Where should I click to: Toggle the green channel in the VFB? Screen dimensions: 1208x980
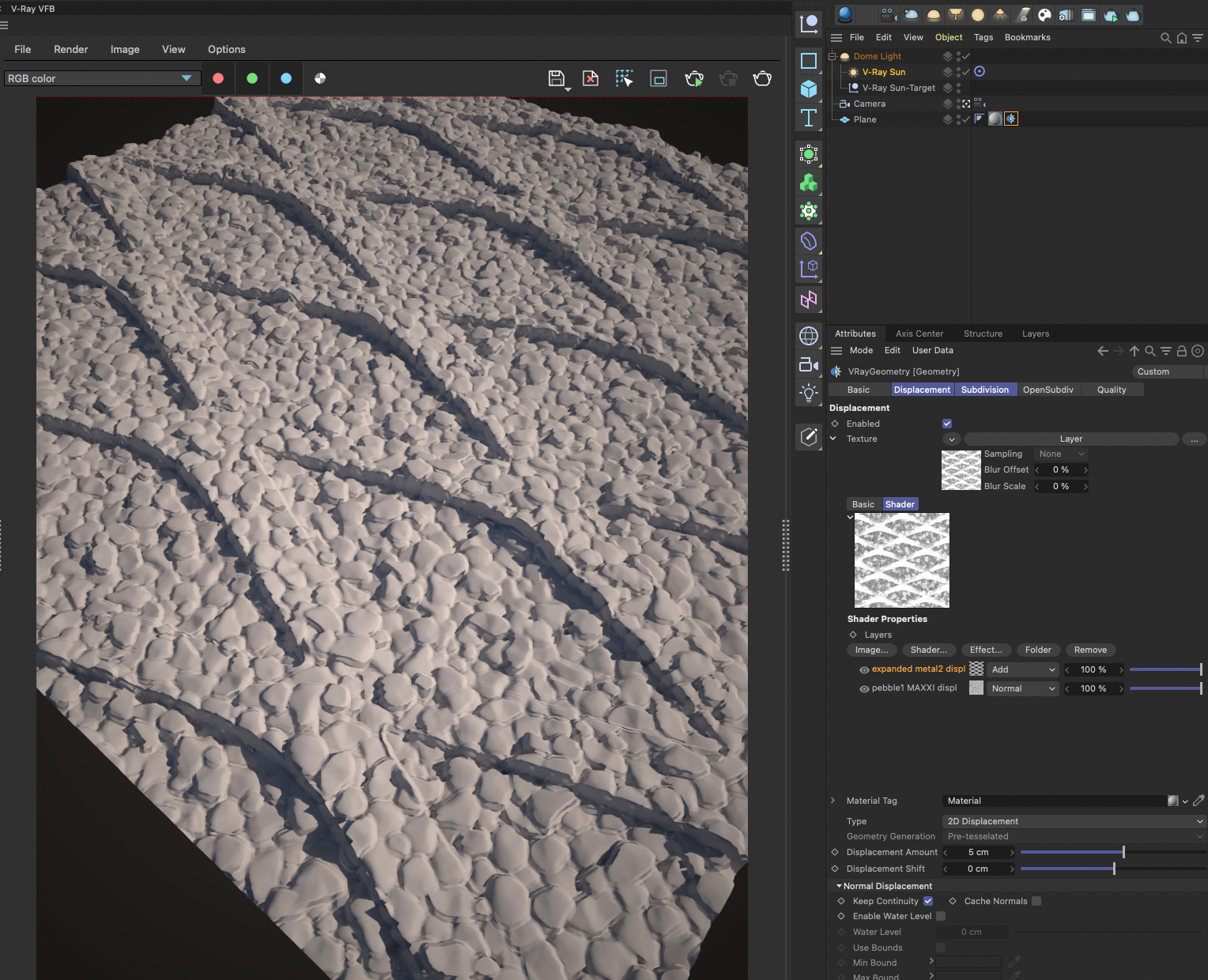point(252,78)
